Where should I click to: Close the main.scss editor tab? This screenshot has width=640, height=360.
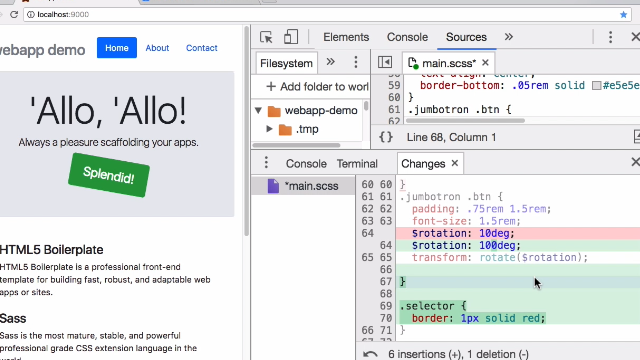(485, 62)
